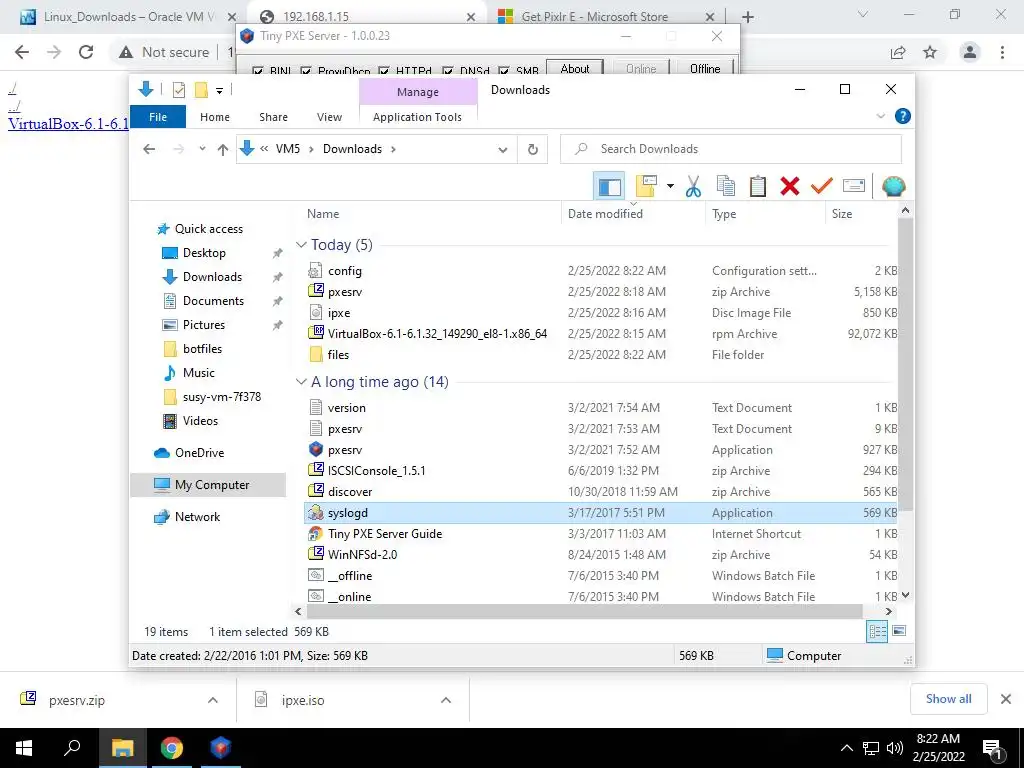Cut the selected file with scissors icon
1024x768 pixels.
[694, 186]
